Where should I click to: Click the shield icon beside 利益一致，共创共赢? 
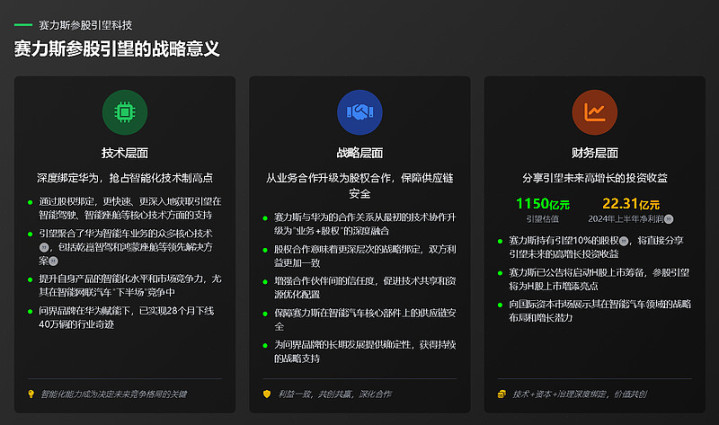tap(267, 394)
